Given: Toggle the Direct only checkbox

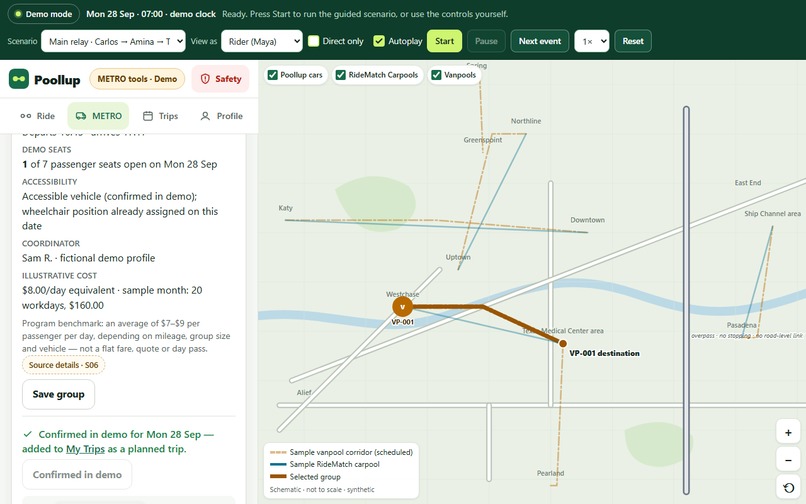Looking at the screenshot, I should 314,41.
